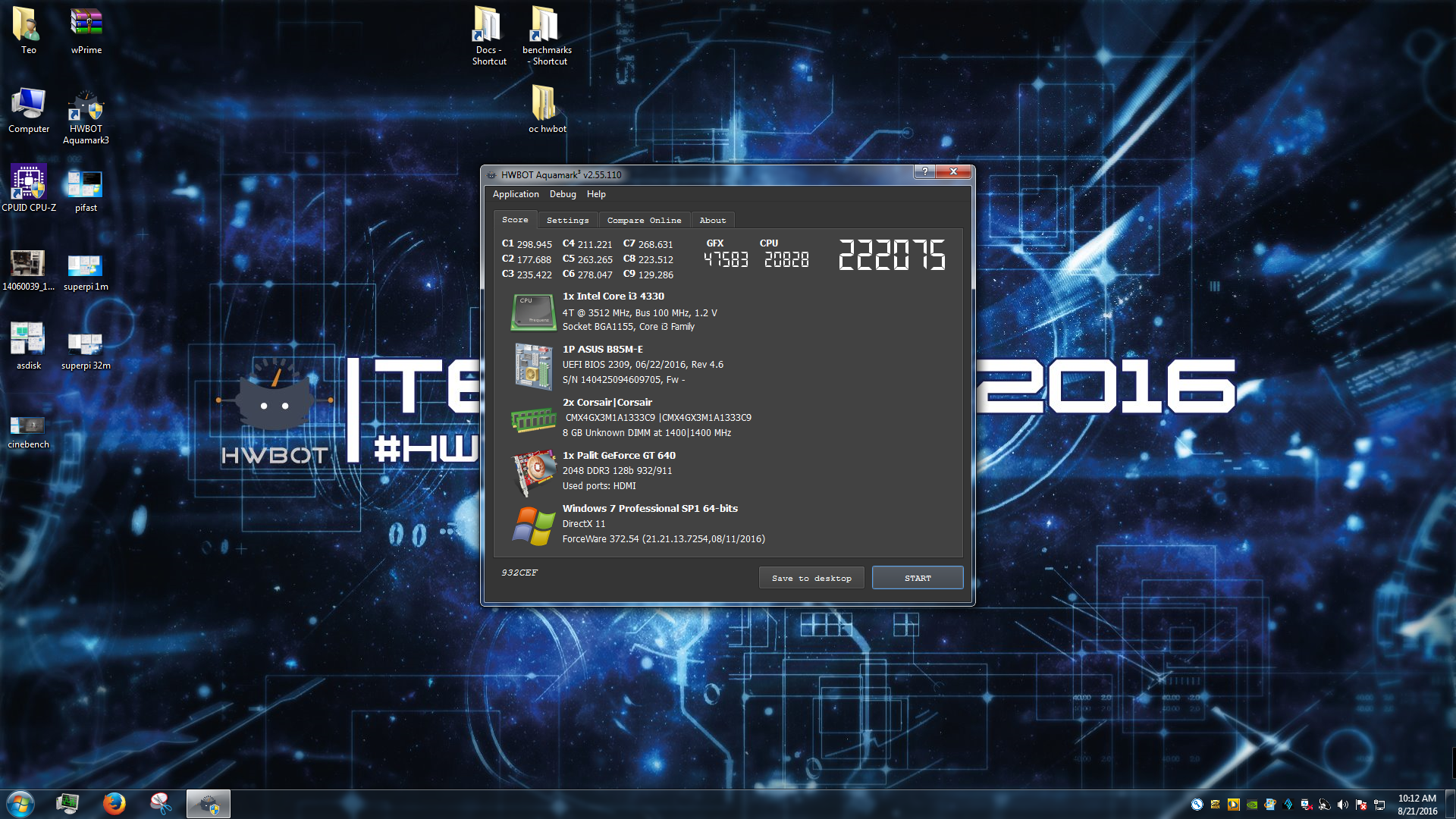Click the ForceWare 372.54 driver text
Image resolution: width=1456 pixels, height=819 pixels.
click(x=664, y=539)
